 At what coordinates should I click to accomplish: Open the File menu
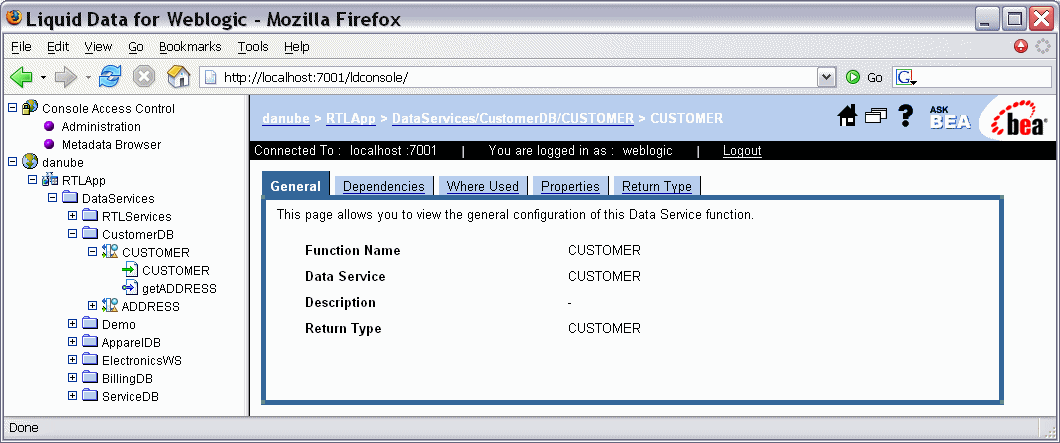coord(22,47)
